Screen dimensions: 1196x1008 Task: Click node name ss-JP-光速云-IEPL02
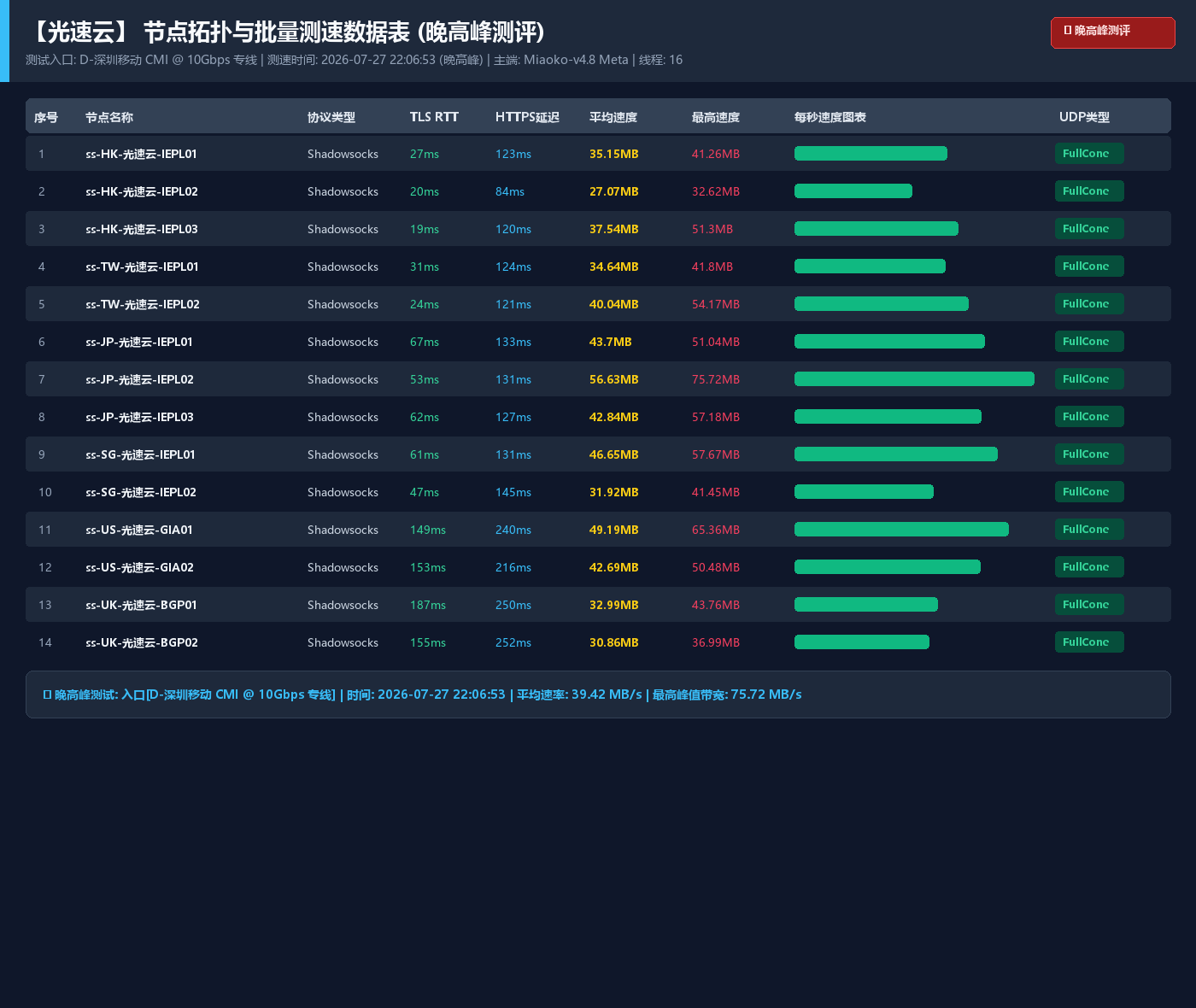pos(139,379)
